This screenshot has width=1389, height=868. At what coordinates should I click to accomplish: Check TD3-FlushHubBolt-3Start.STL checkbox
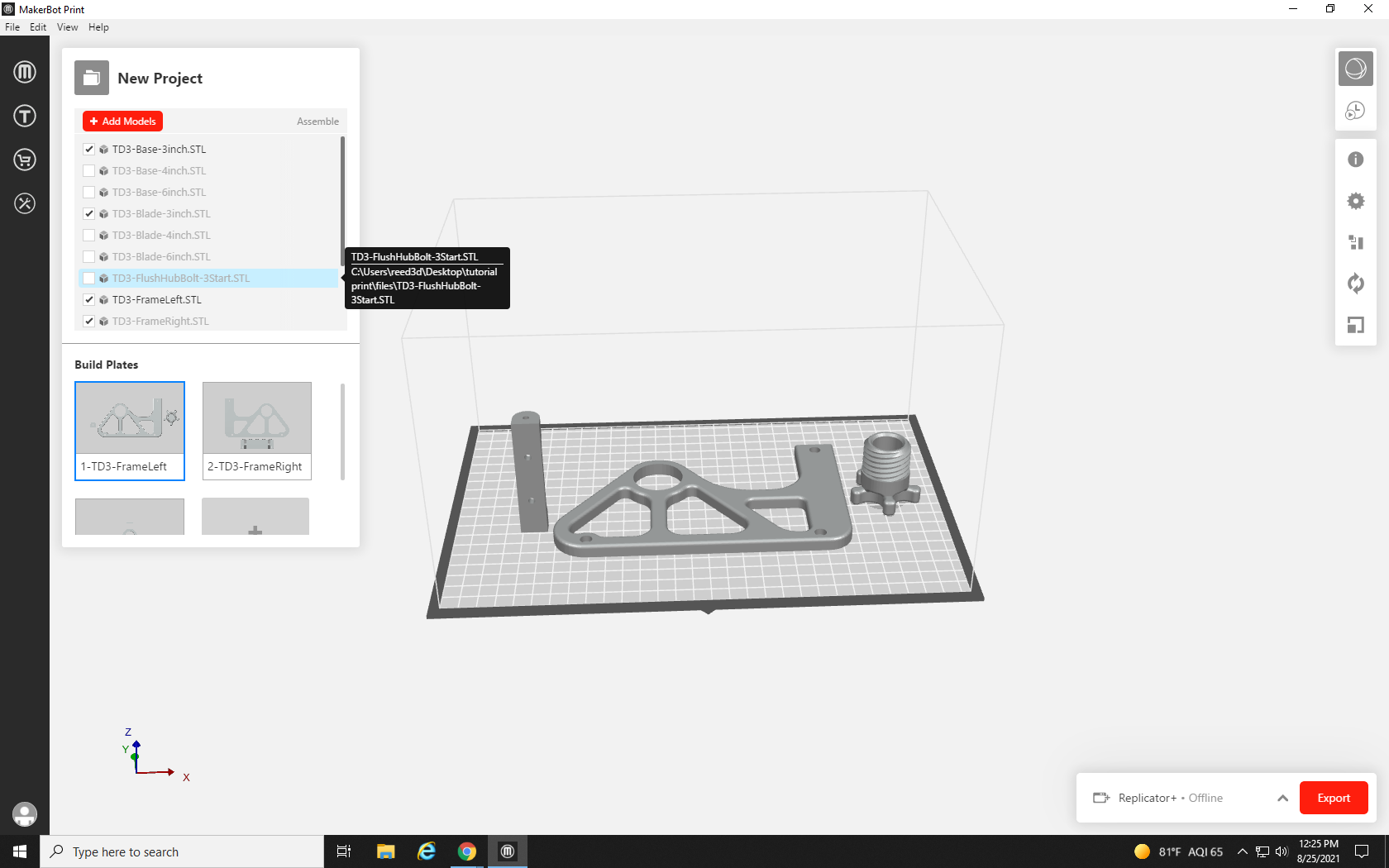(x=89, y=279)
